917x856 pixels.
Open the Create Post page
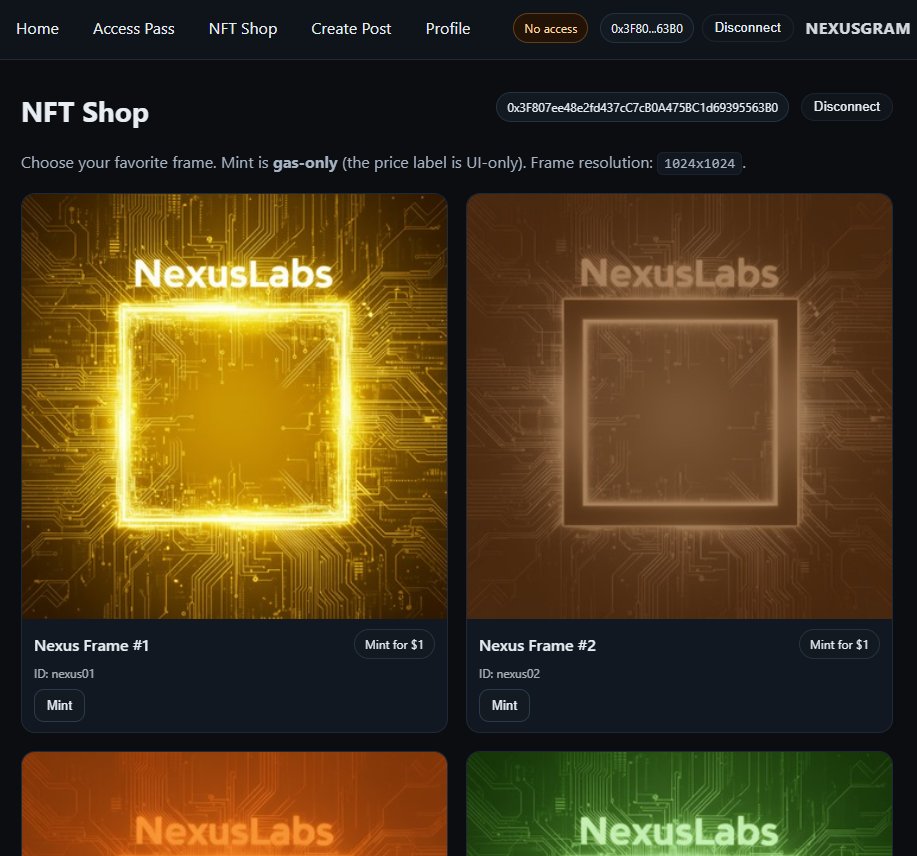[351, 29]
